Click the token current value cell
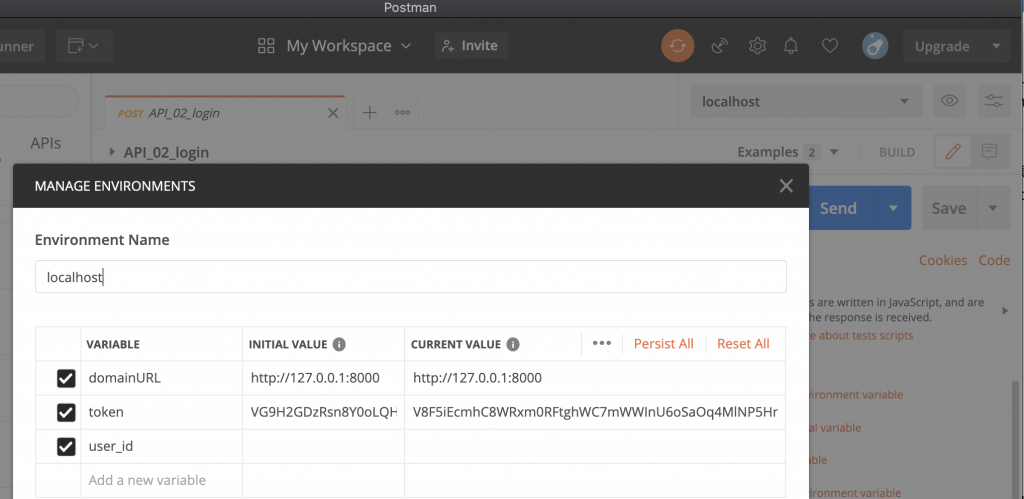This screenshot has height=499, width=1024. pos(595,412)
